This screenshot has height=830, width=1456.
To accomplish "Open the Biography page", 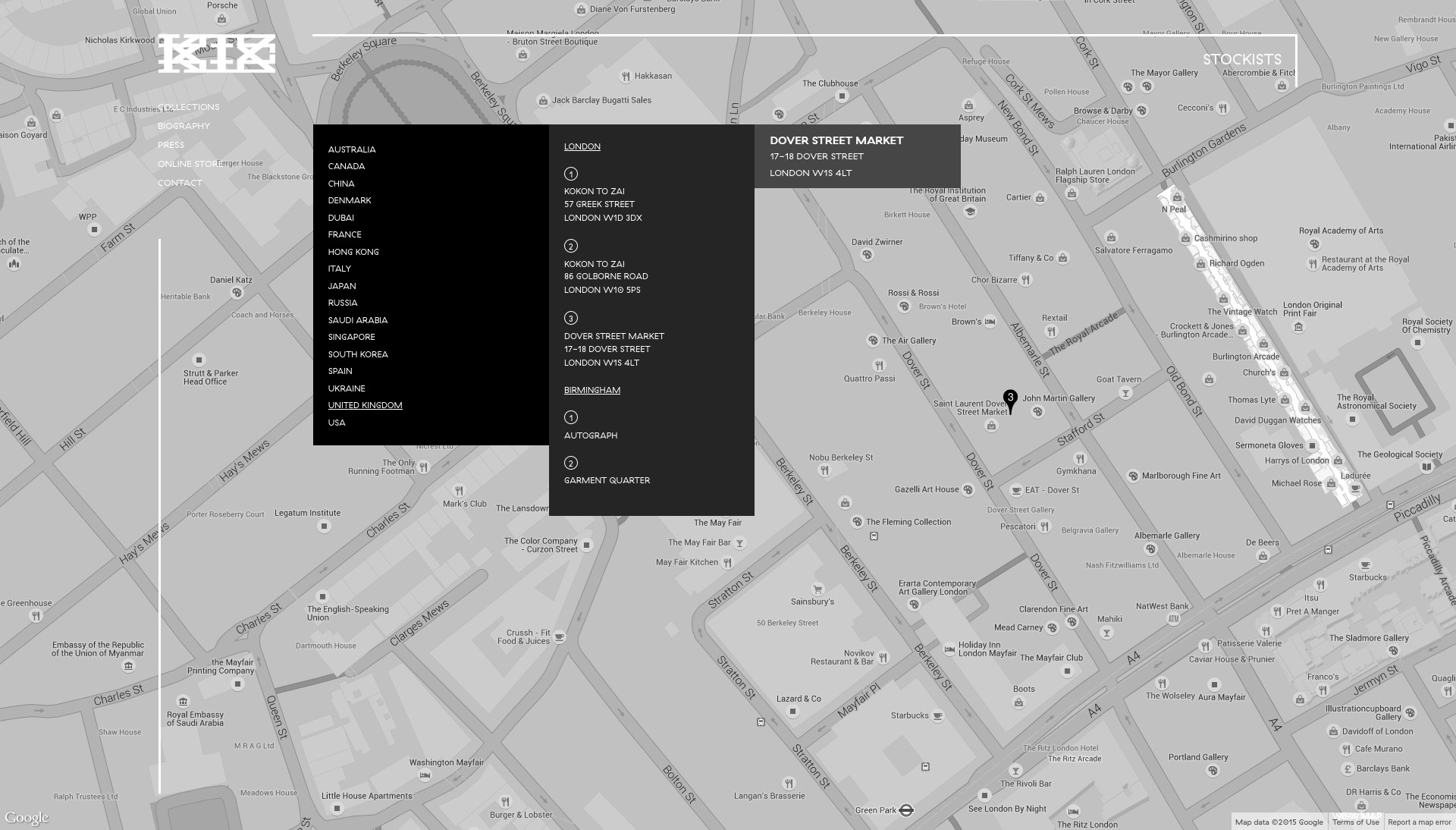I will point(184,126).
